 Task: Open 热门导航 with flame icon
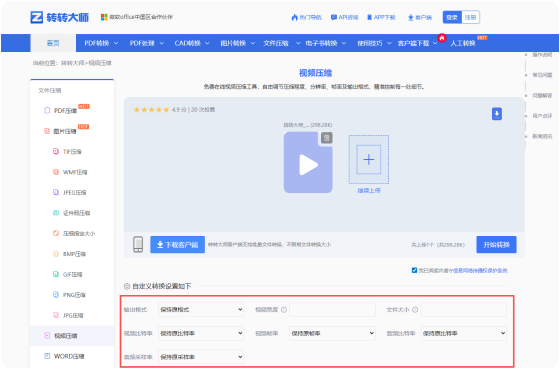pyautogui.click(x=306, y=17)
